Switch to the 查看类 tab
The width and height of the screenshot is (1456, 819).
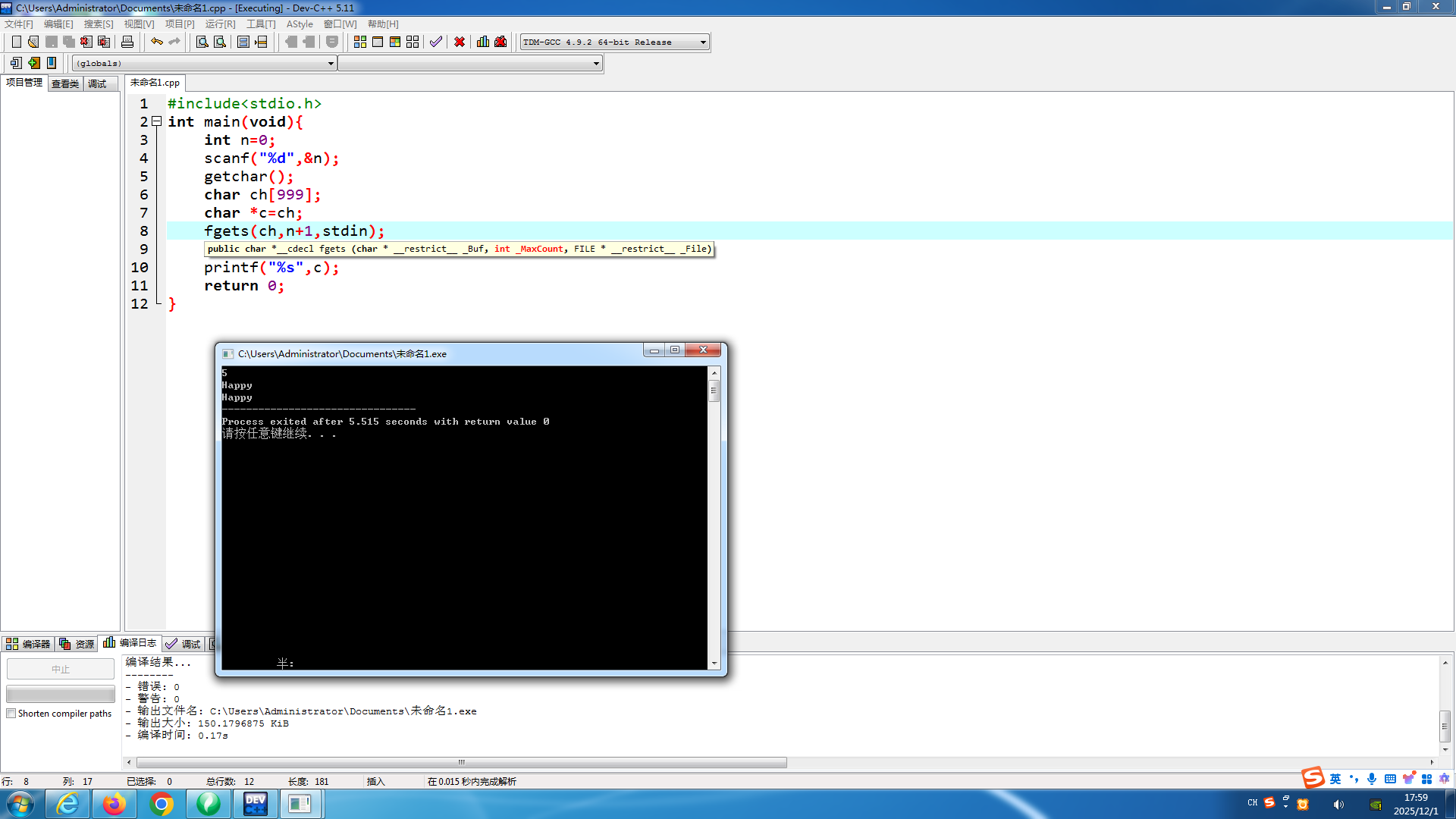point(65,83)
